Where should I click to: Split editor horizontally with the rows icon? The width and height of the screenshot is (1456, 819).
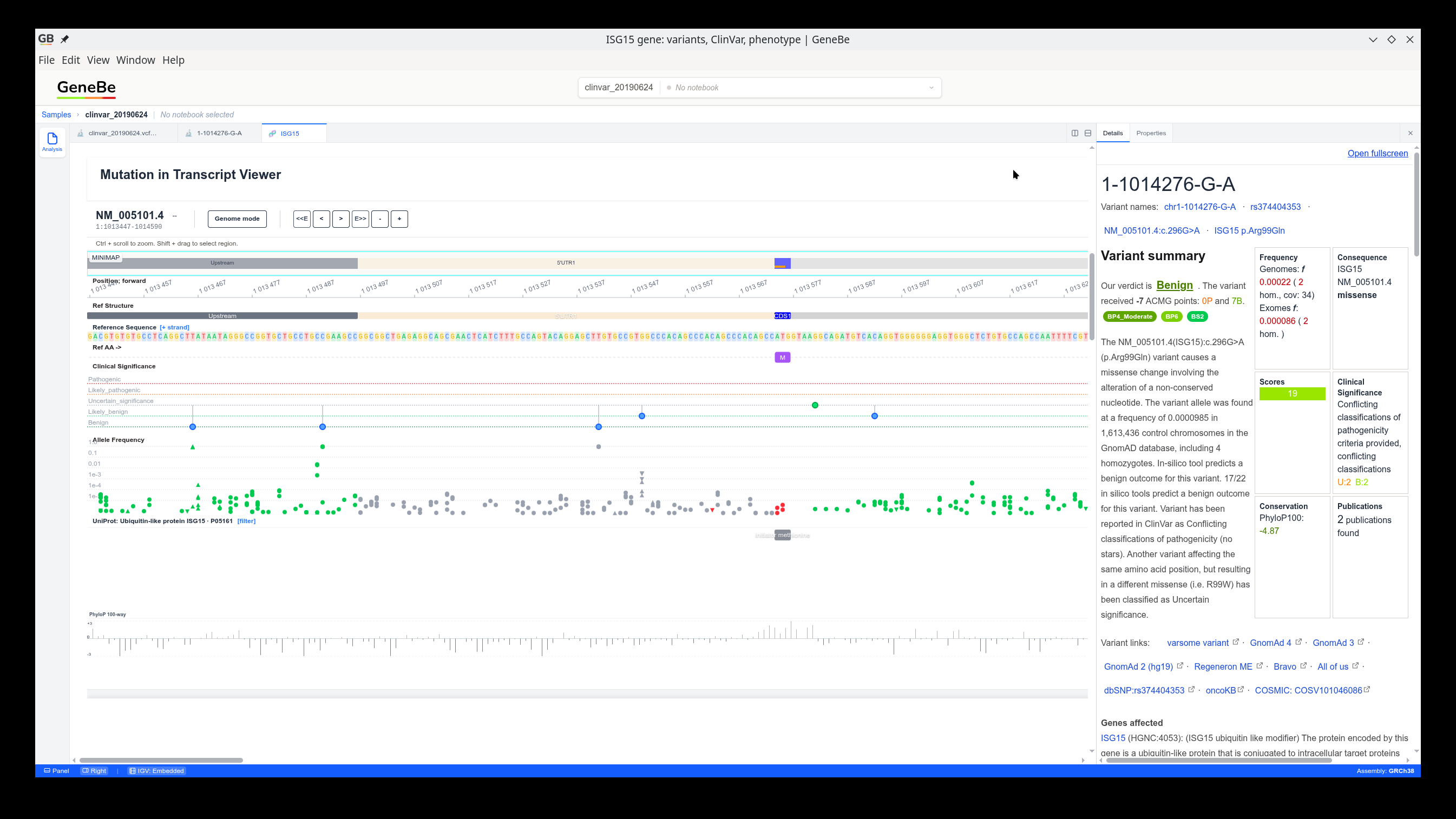coord(1087,133)
